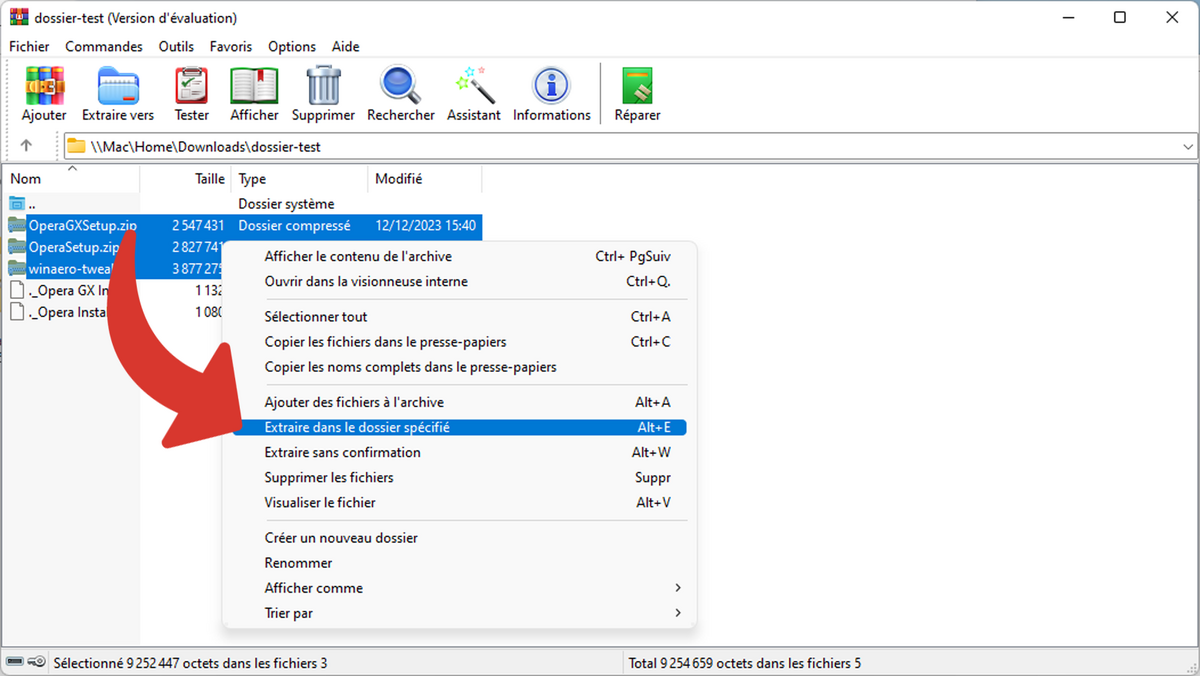Expand the Trier par submenu
Screen dimensions: 1200x676
[678, 613]
